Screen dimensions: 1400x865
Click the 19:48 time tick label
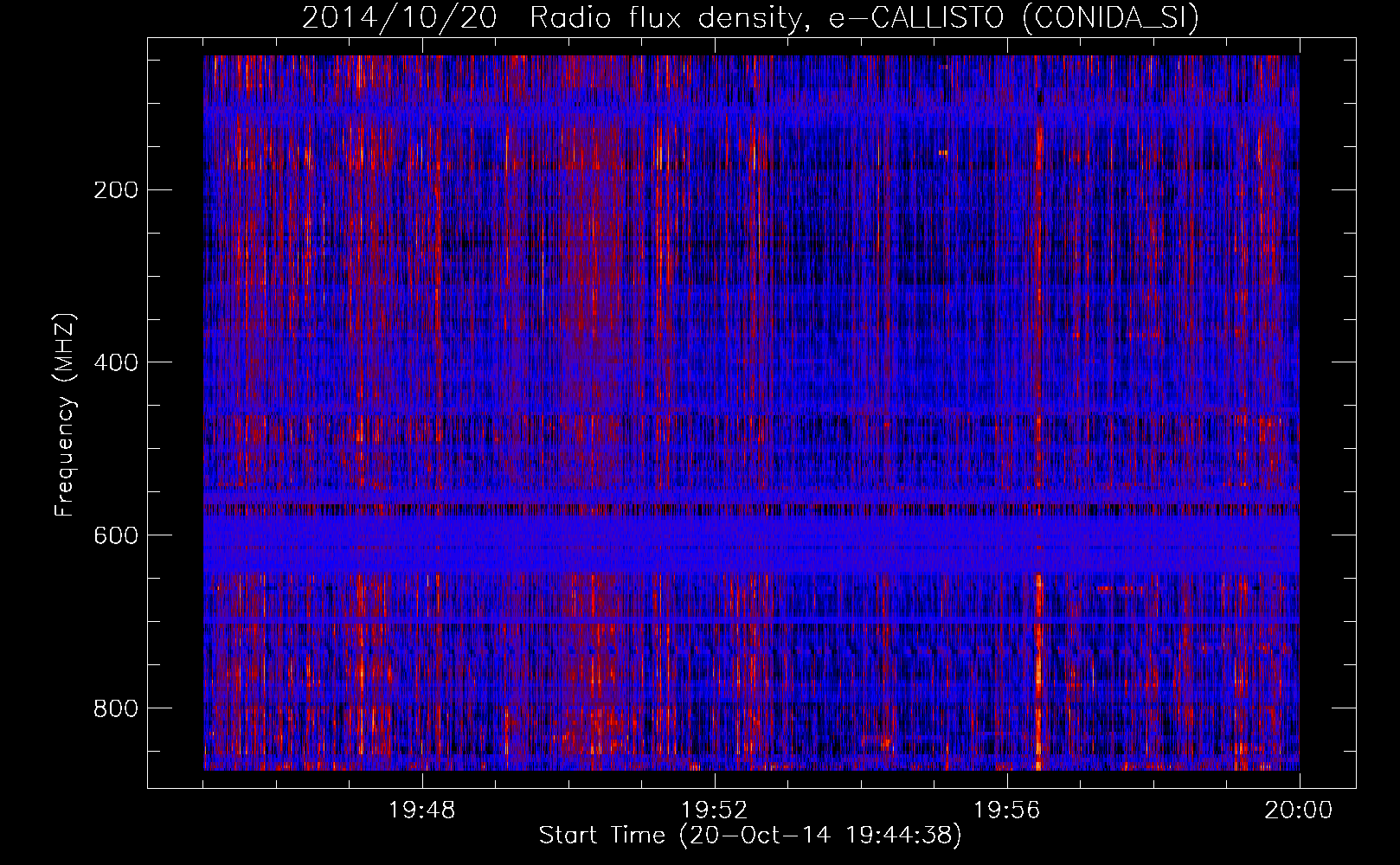coord(422,811)
